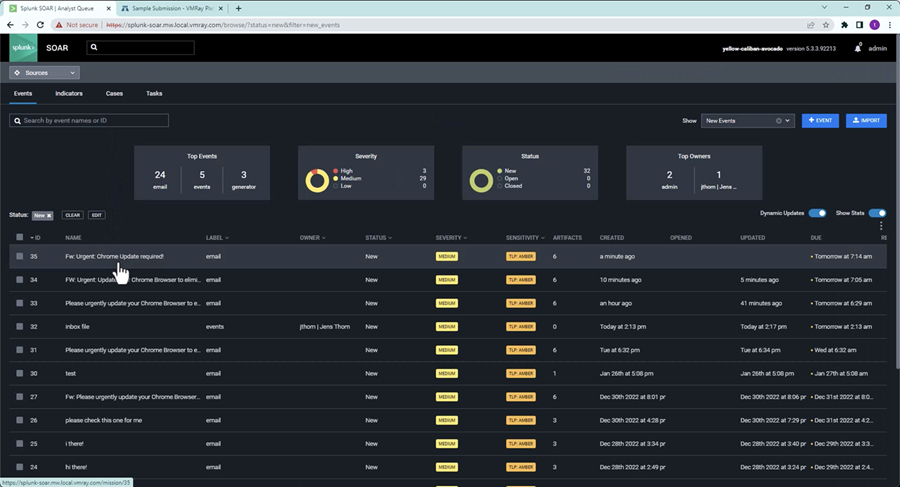The image size is (900, 487).
Task: Select checkbox for event 33
Action: tap(20, 303)
